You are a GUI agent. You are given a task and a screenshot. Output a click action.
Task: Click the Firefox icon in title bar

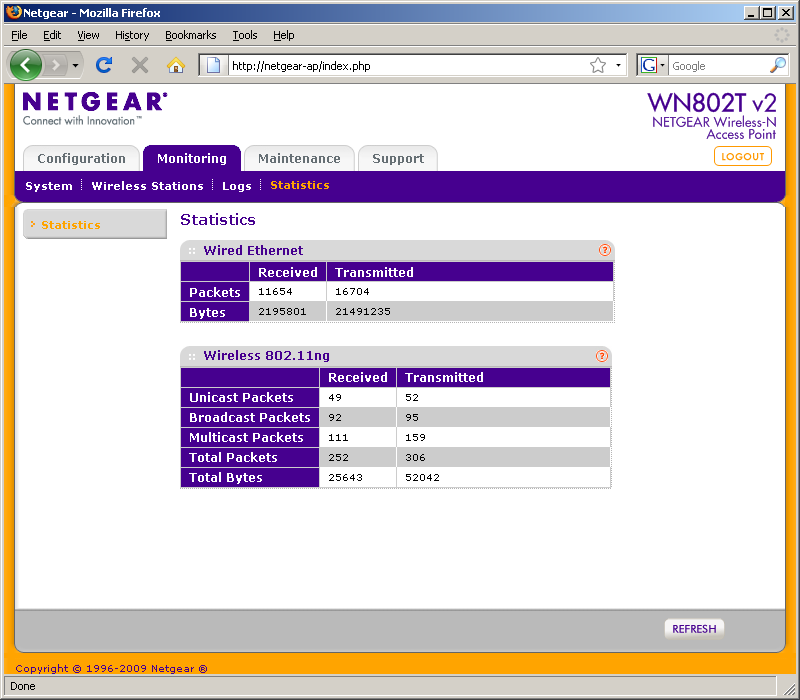click(14, 12)
